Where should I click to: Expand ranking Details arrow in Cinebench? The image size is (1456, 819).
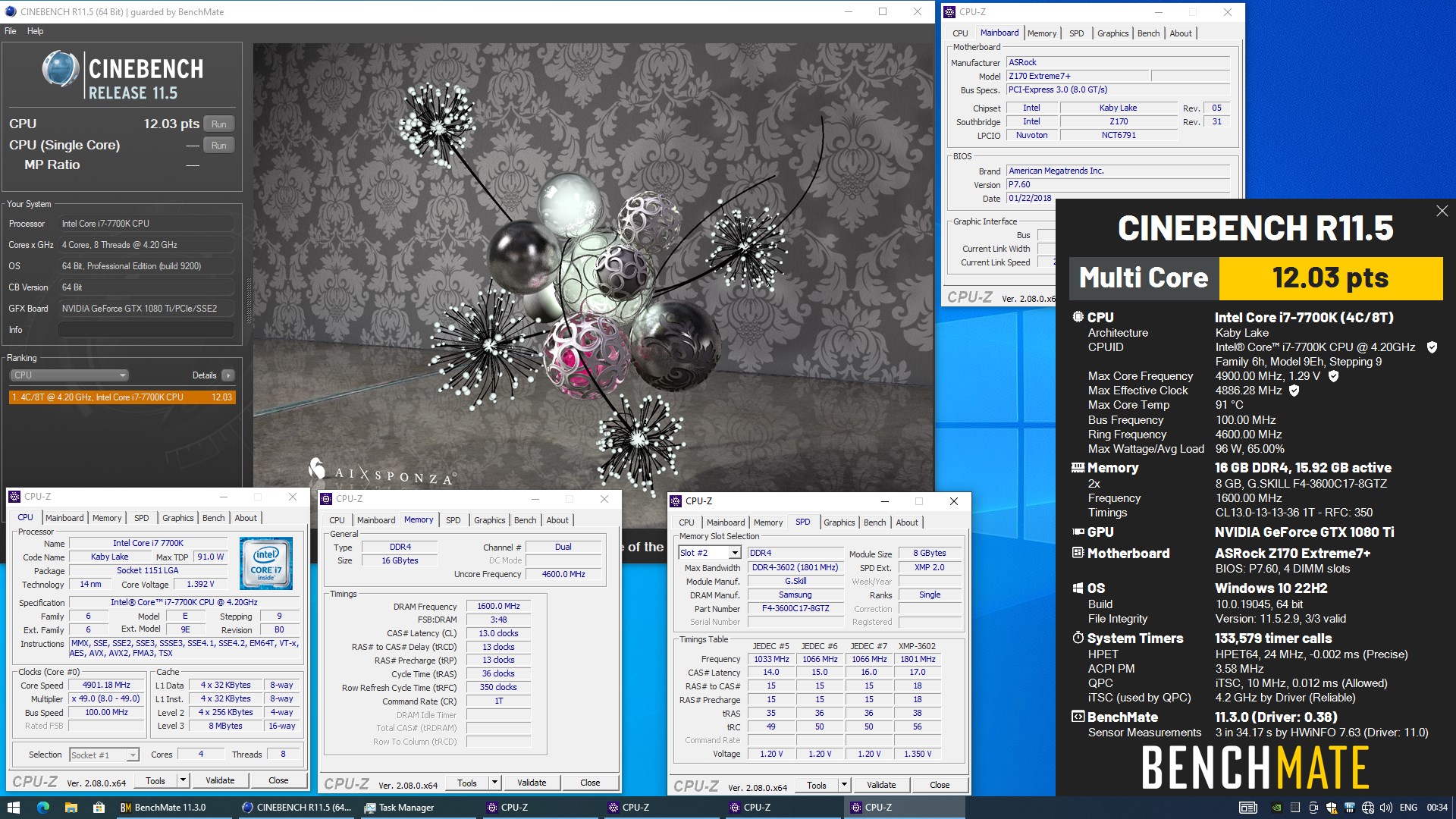tap(228, 375)
